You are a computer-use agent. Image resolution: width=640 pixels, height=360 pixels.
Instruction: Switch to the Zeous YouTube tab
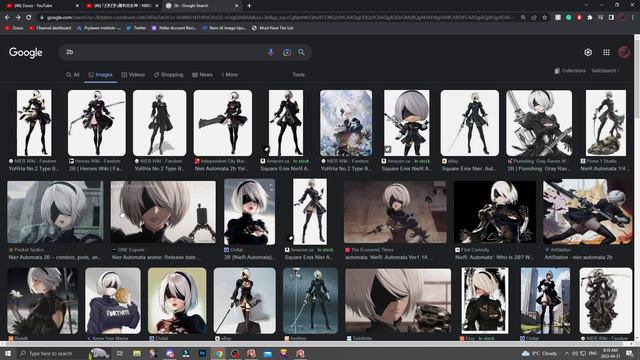click(x=41, y=6)
